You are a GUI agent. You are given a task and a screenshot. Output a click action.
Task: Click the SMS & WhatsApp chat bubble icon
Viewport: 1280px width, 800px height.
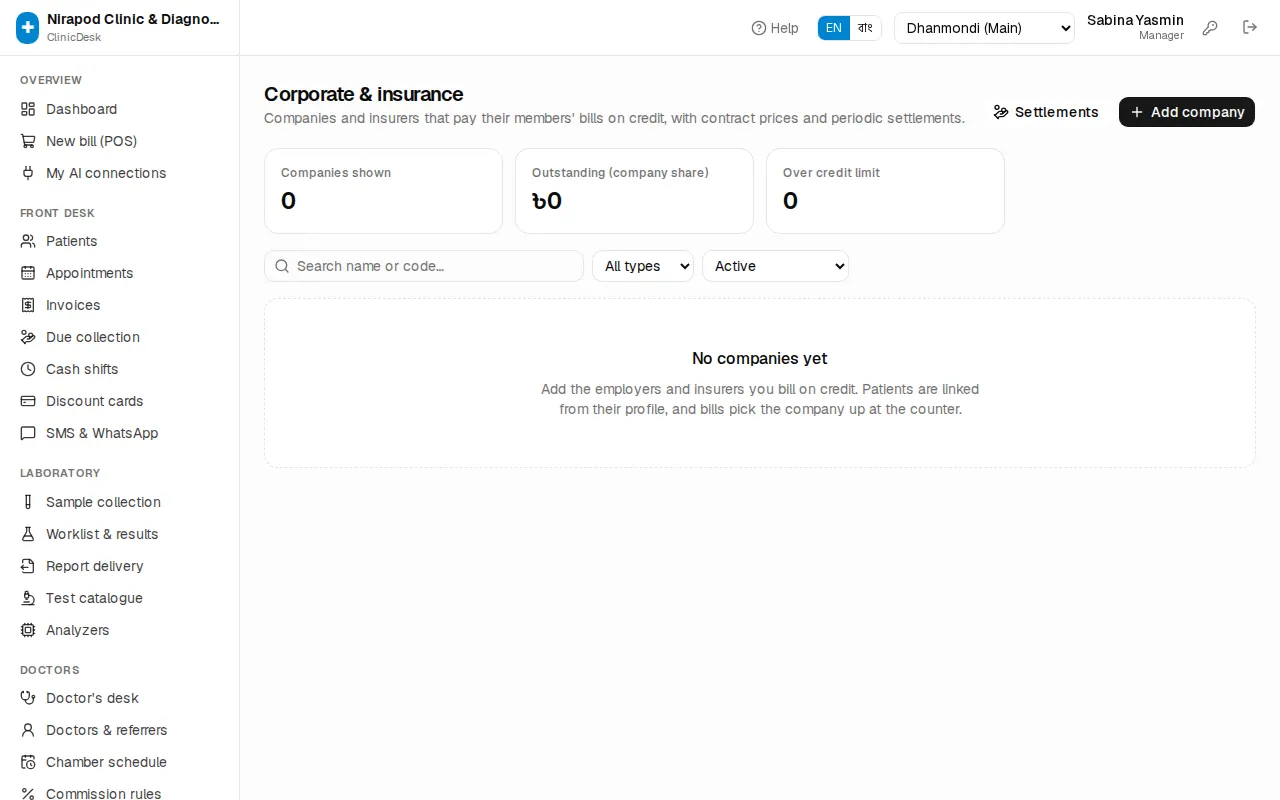click(28, 433)
